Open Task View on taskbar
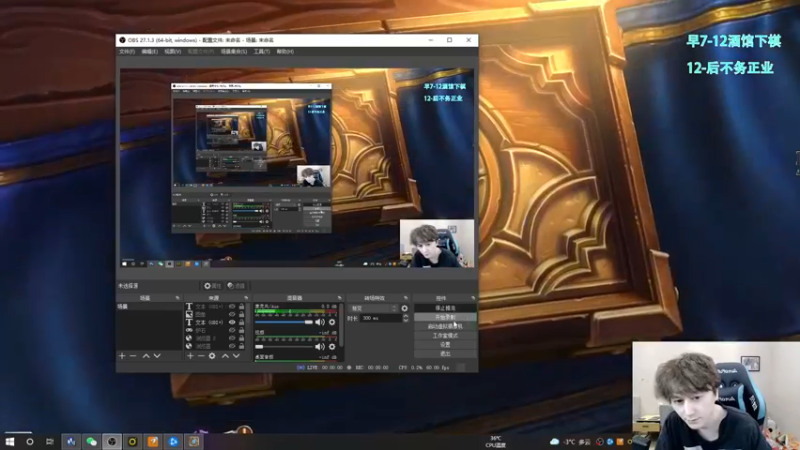Image resolution: width=800 pixels, height=450 pixels. pos(49,441)
